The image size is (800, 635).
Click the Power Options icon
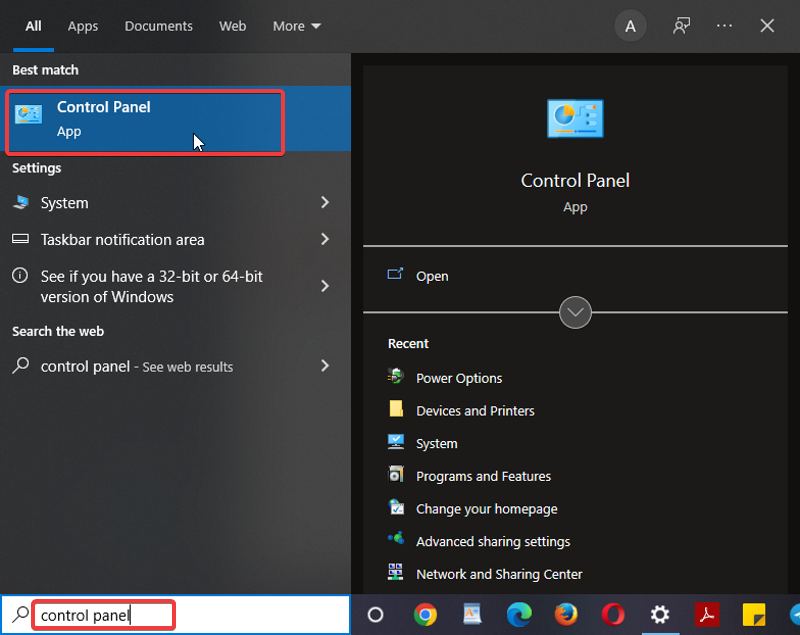pyautogui.click(x=396, y=376)
